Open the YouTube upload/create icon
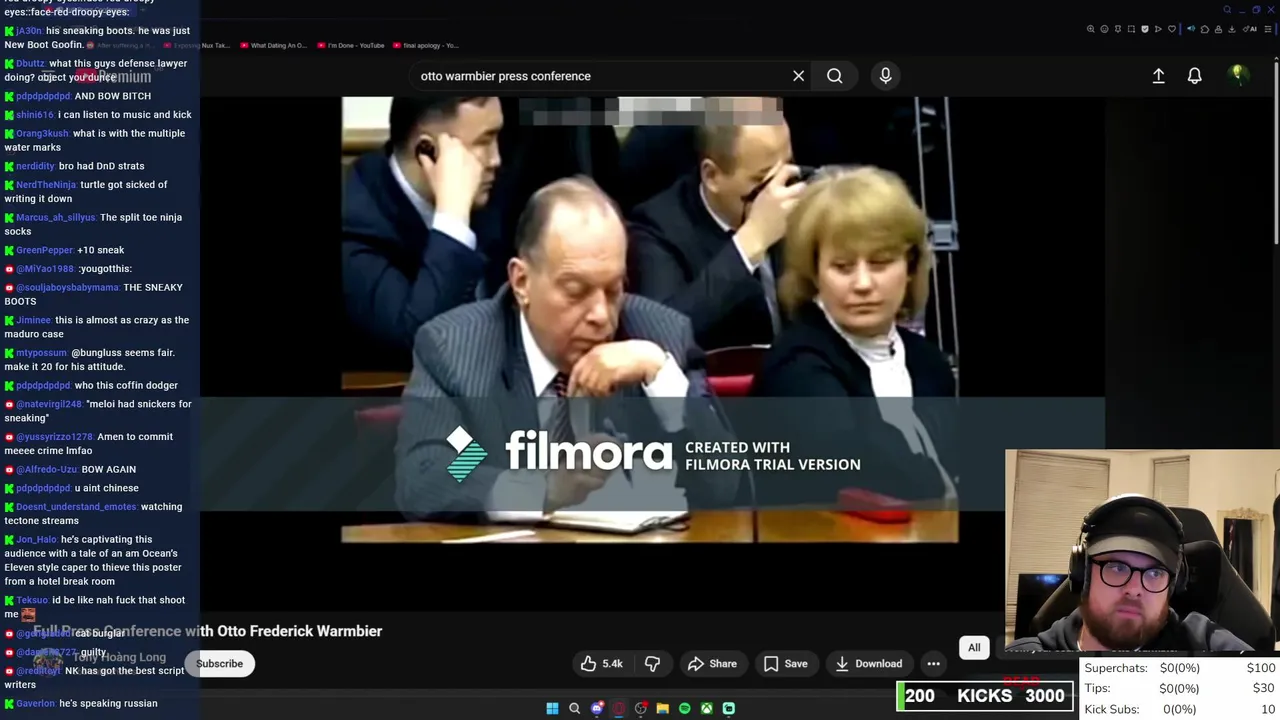Viewport: 1280px width, 720px height. pos(1158,76)
